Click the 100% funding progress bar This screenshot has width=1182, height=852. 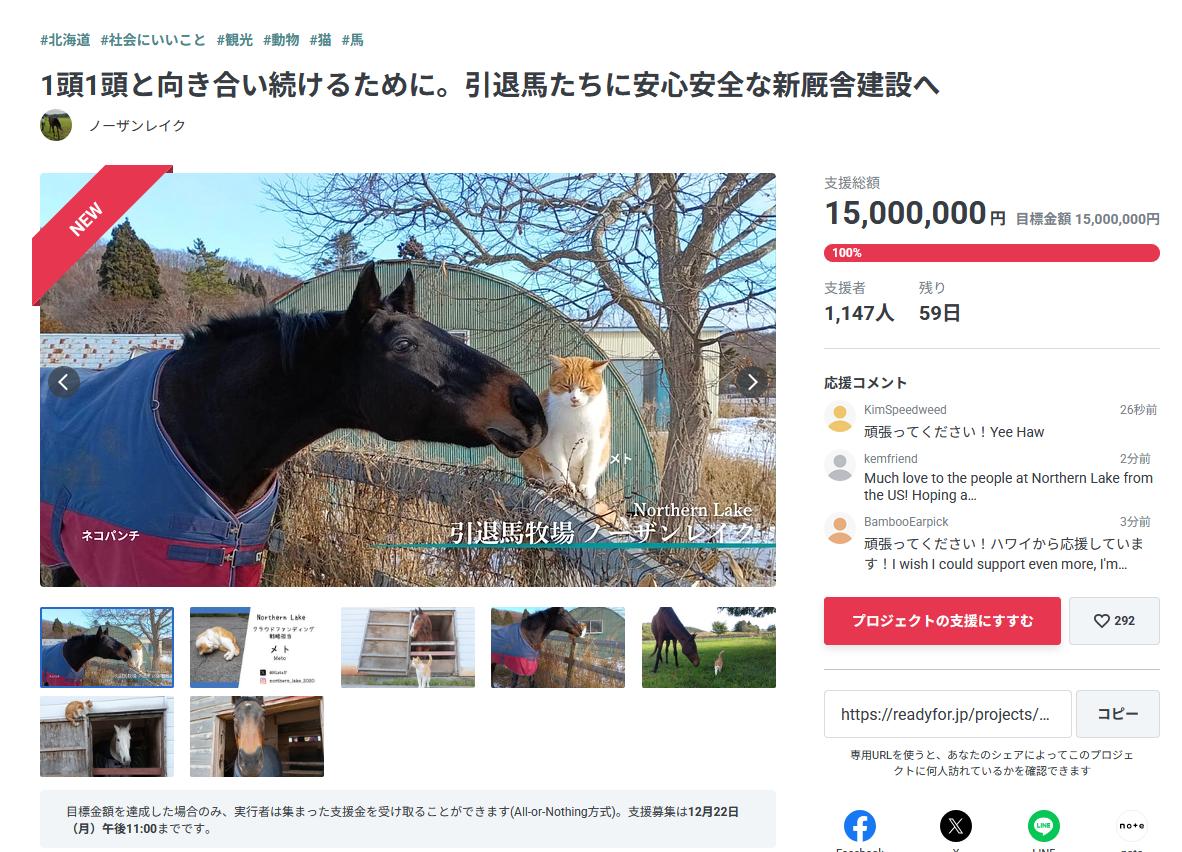tap(991, 253)
